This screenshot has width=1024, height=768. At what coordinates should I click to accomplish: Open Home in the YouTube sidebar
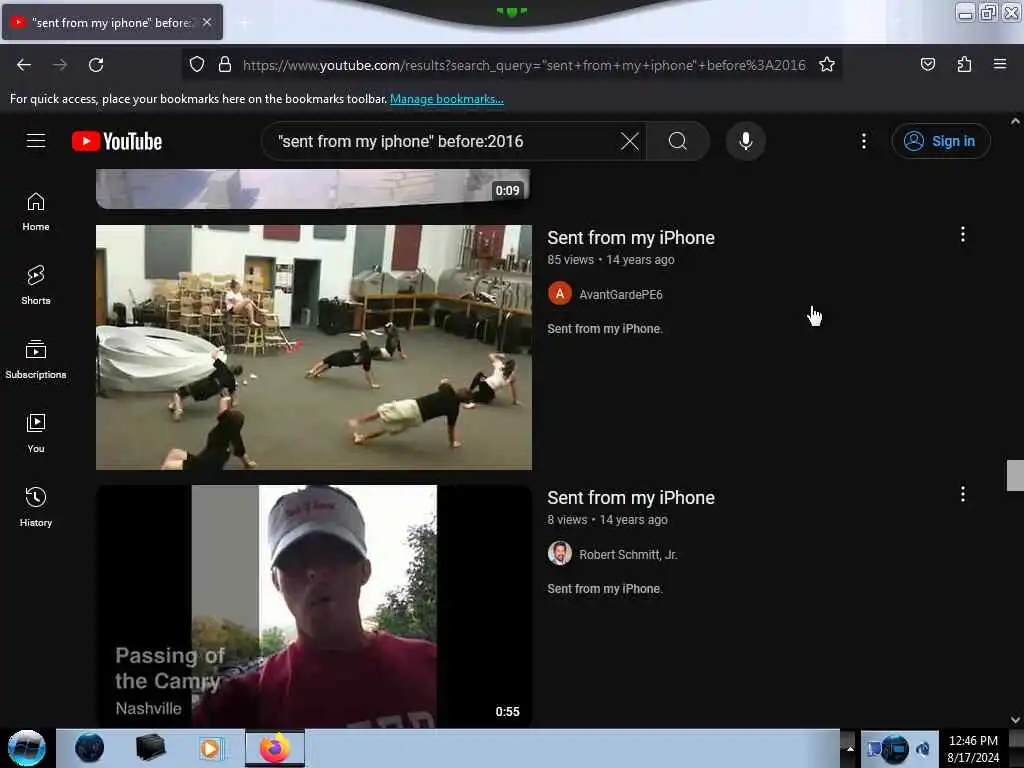[36, 212]
